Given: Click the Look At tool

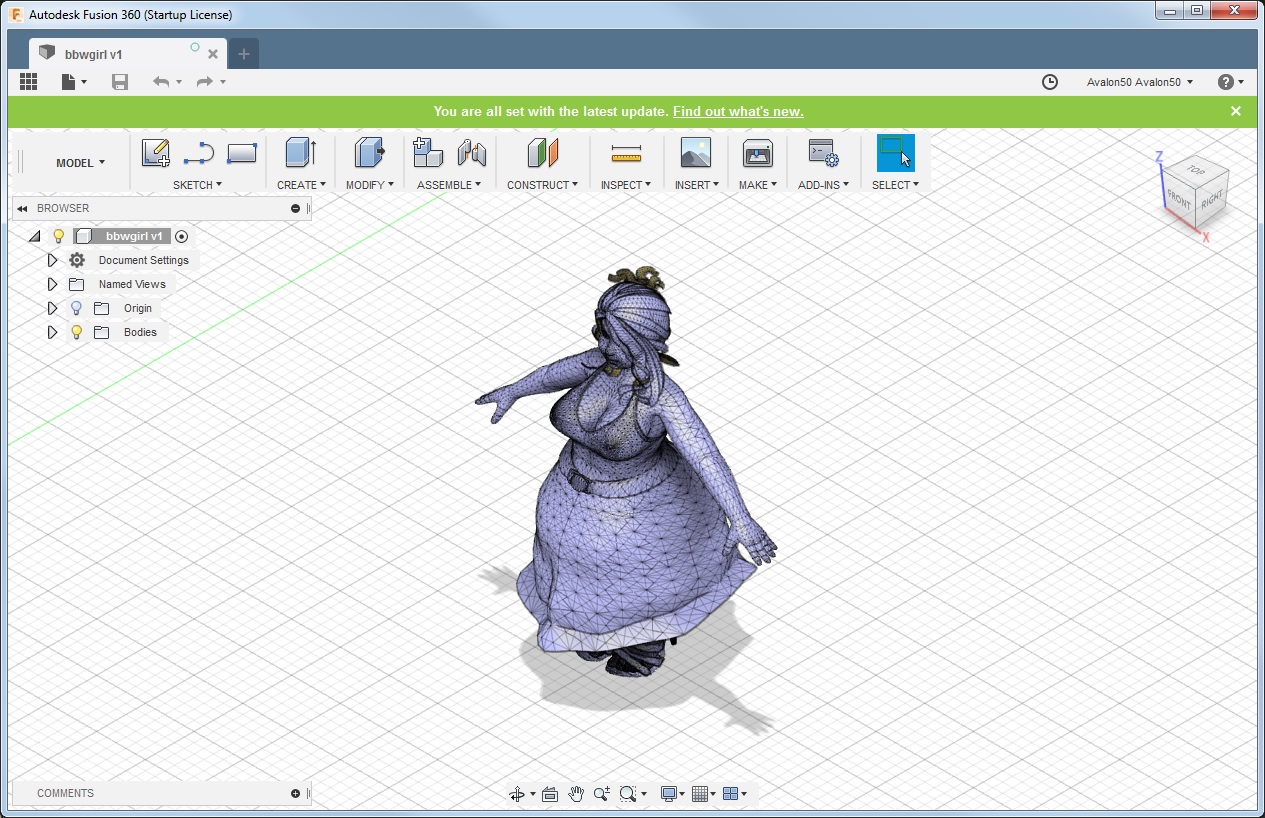Looking at the screenshot, I should click(x=550, y=794).
